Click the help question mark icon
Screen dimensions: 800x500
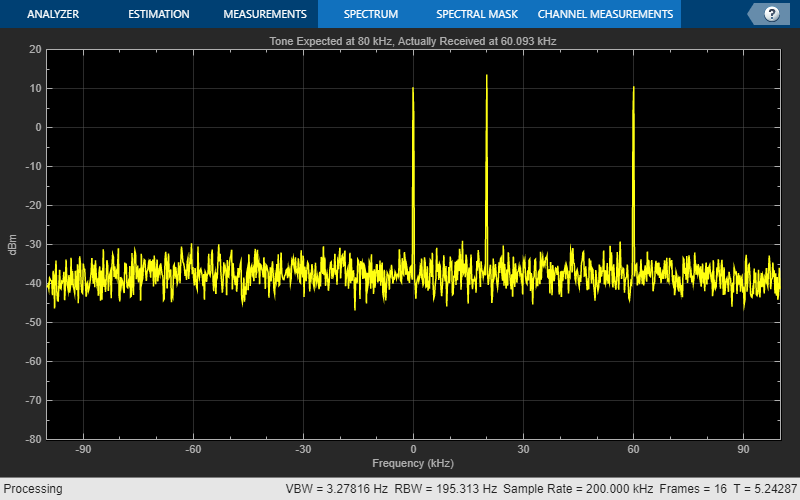coord(771,14)
